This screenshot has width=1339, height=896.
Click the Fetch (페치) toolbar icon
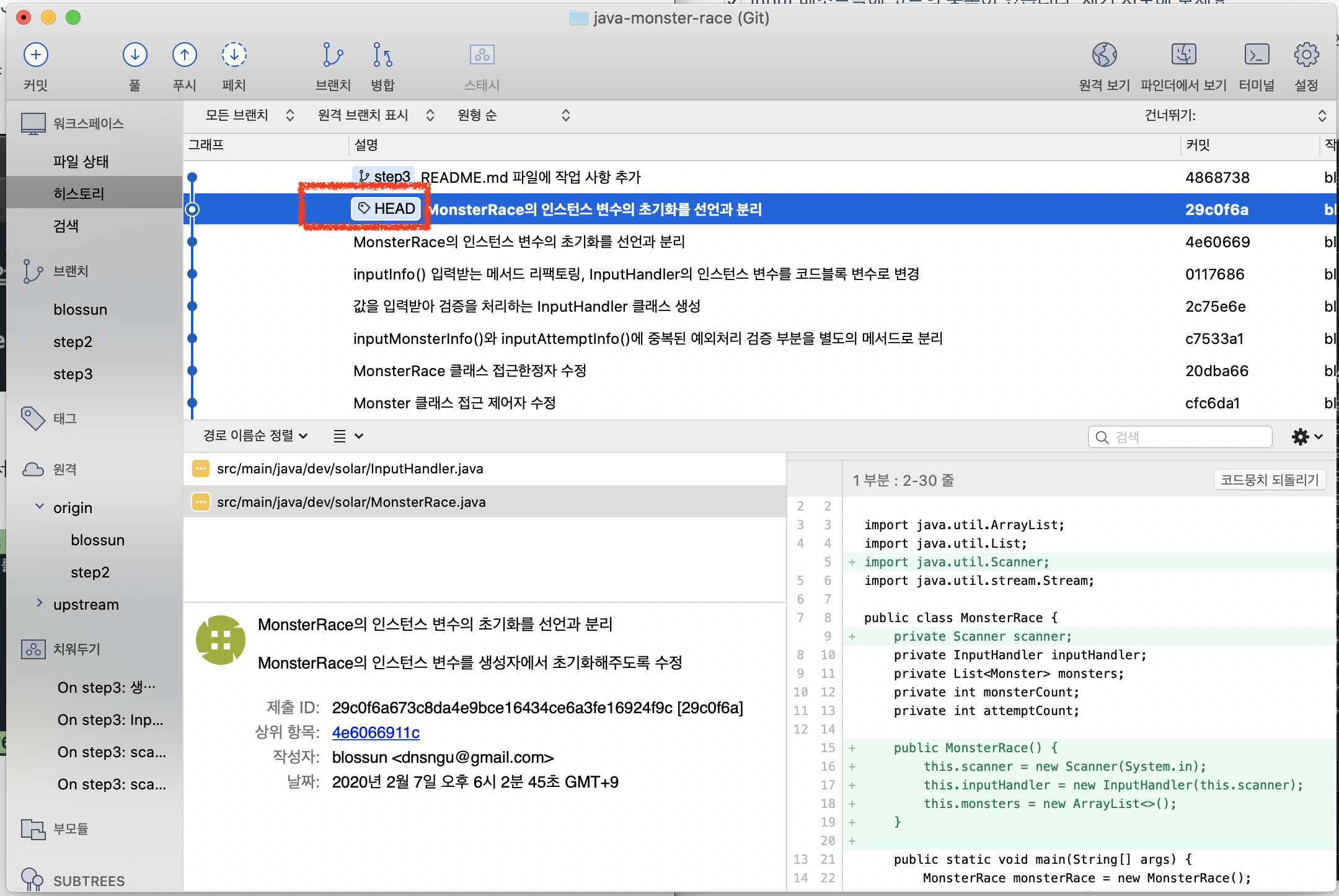234,55
